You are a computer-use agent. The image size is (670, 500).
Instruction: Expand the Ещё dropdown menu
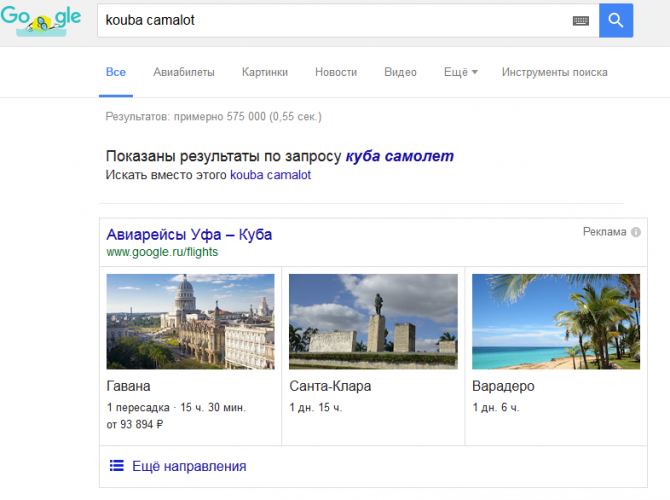pos(461,72)
